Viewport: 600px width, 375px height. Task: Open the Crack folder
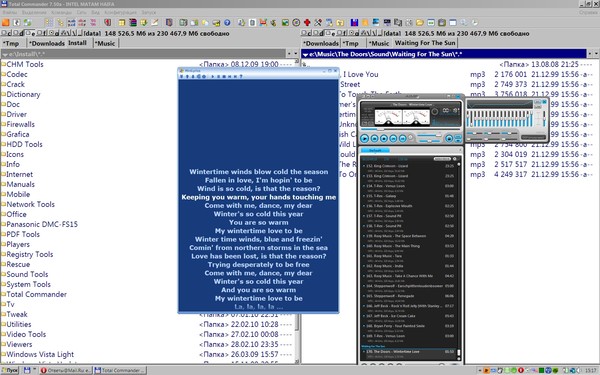[15, 84]
